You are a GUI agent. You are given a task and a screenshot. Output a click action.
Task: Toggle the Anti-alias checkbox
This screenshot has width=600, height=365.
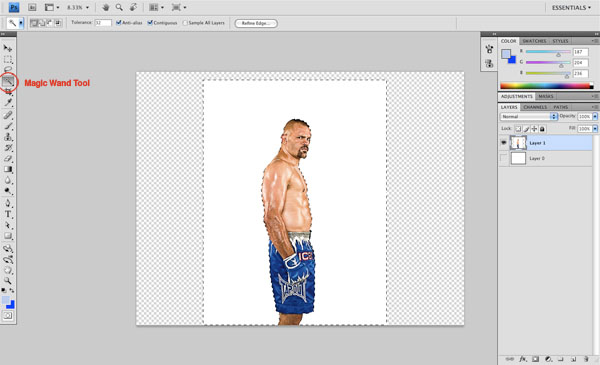click(x=119, y=23)
